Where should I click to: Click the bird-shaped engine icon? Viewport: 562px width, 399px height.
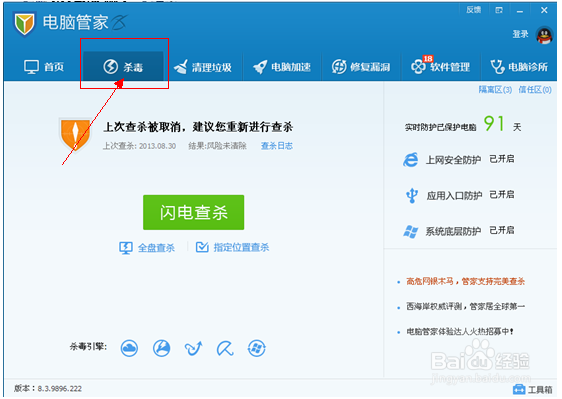pos(194,348)
